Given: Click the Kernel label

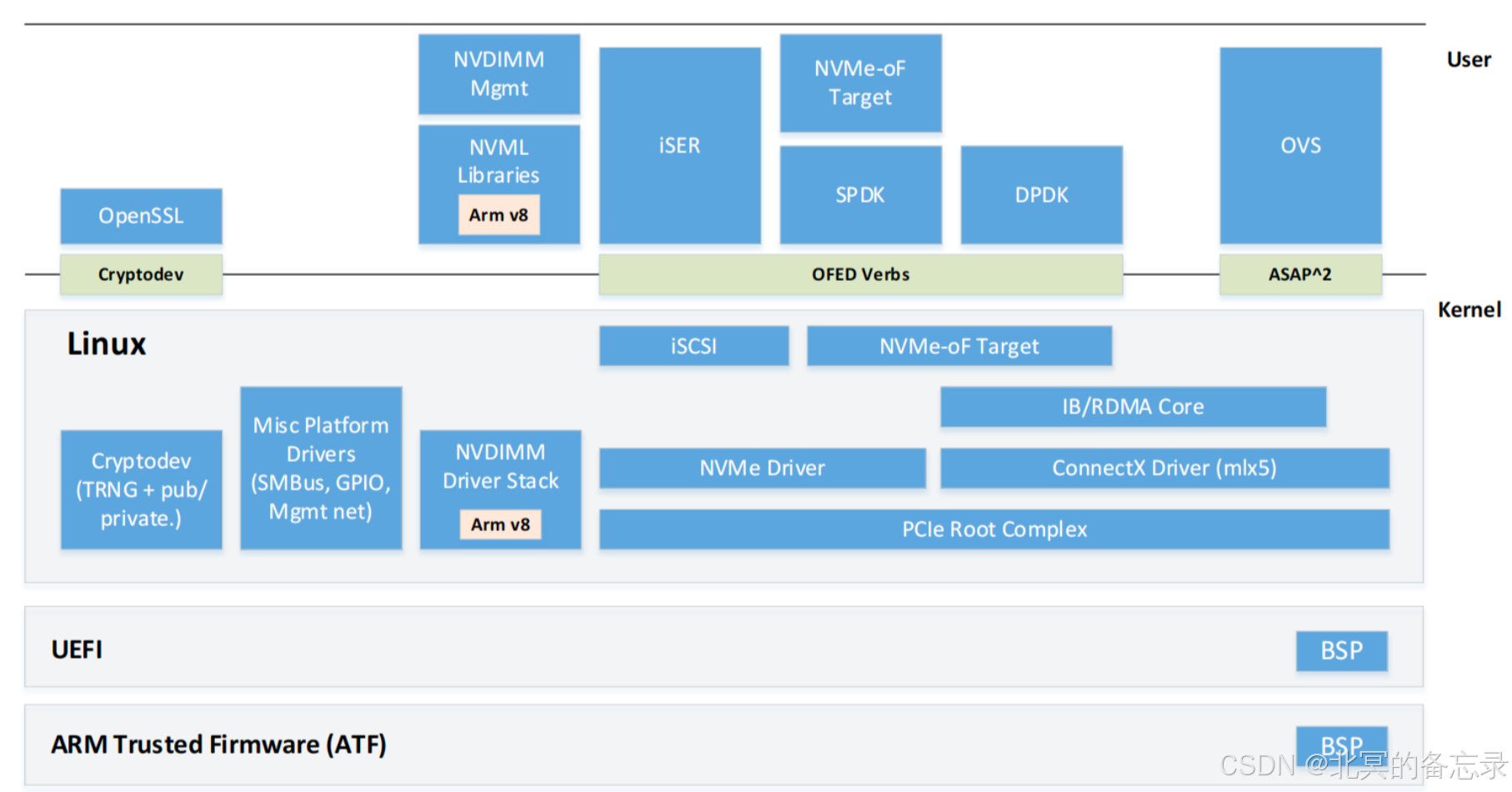Looking at the screenshot, I should [1469, 310].
